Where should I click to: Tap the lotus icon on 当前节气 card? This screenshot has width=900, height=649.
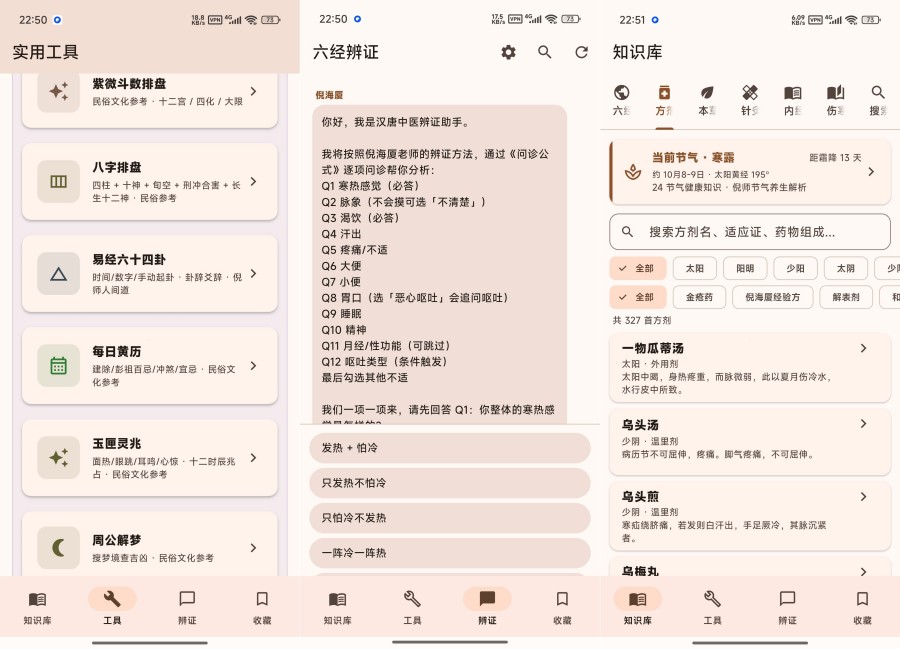pyautogui.click(x=633, y=172)
